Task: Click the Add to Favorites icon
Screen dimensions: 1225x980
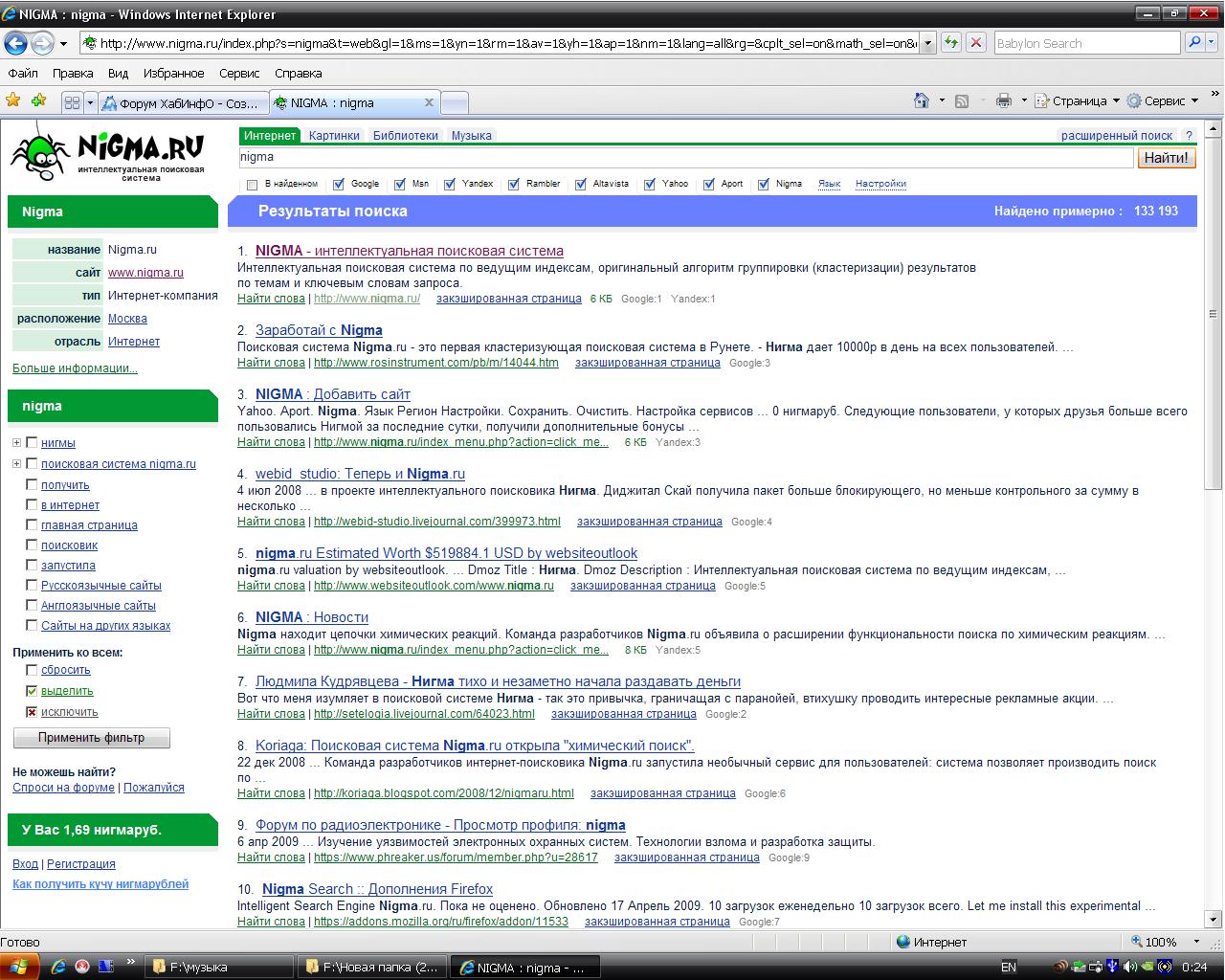Action: (x=38, y=100)
